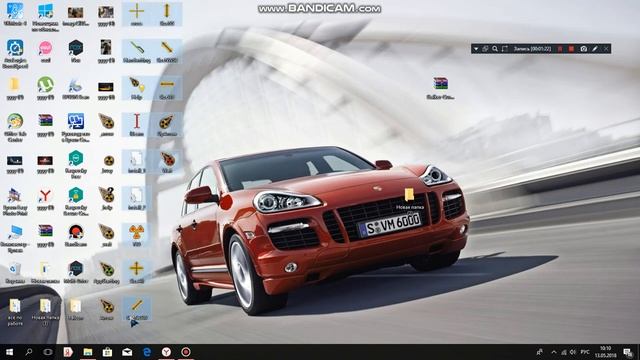Image resolution: width=640 pixels, height=360 pixels.
Task: Open the clock and date flyout
Action: pyautogui.click(x=606, y=352)
